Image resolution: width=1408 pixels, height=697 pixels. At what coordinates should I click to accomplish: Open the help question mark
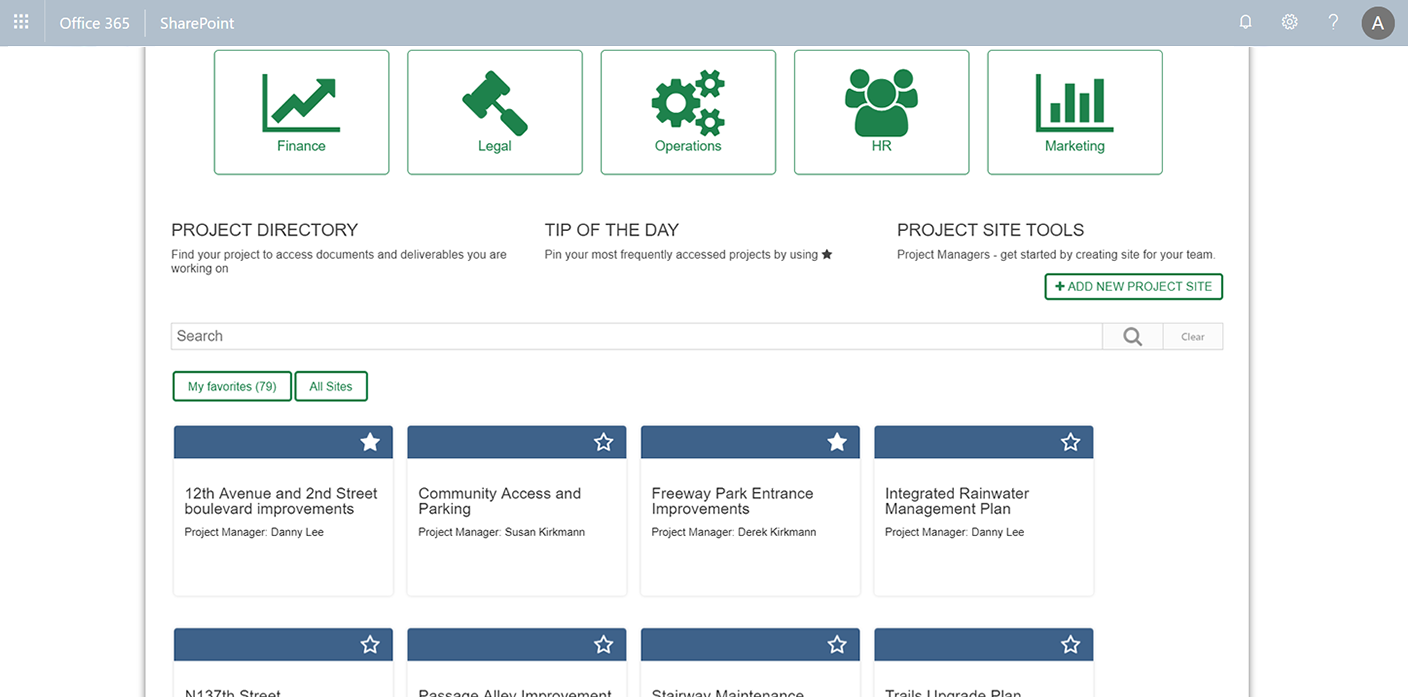1333,22
